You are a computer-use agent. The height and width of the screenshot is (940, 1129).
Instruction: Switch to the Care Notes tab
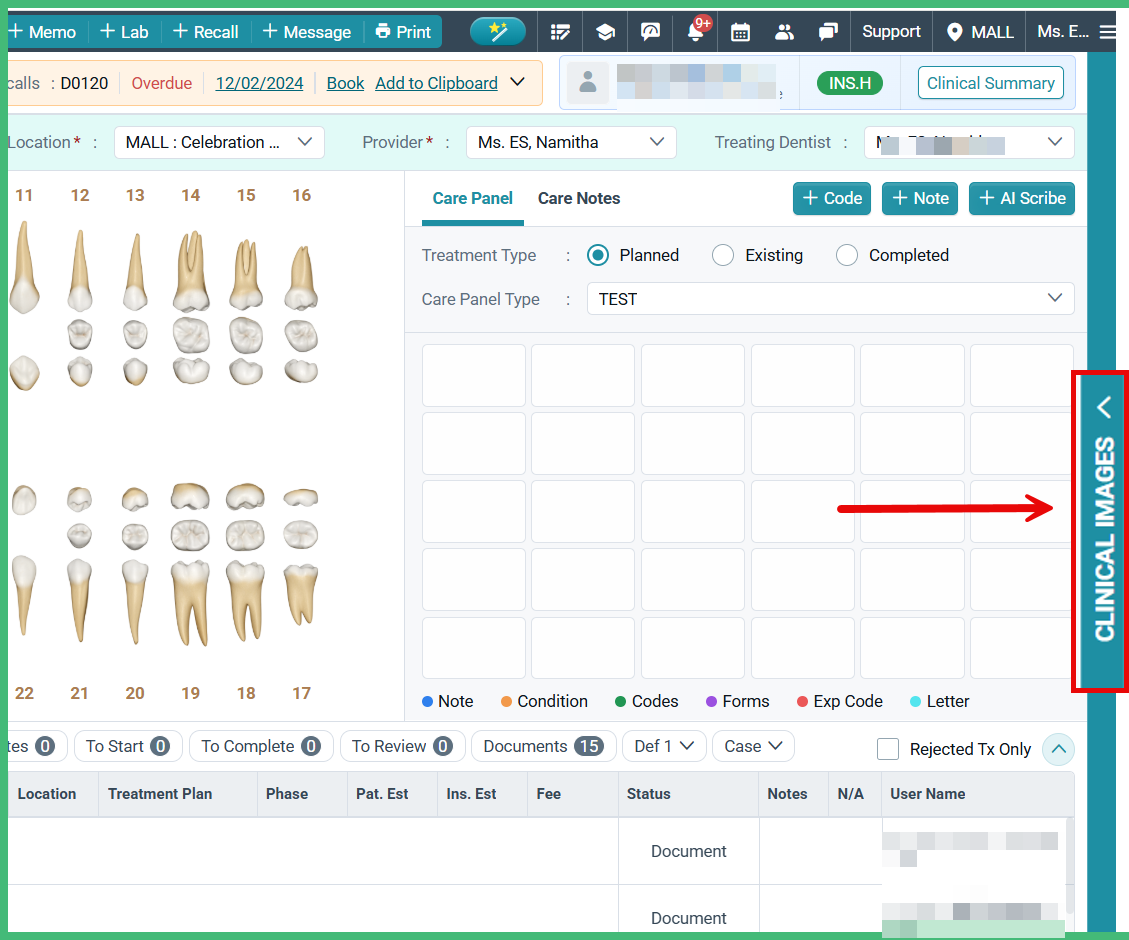(x=578, y=198)
